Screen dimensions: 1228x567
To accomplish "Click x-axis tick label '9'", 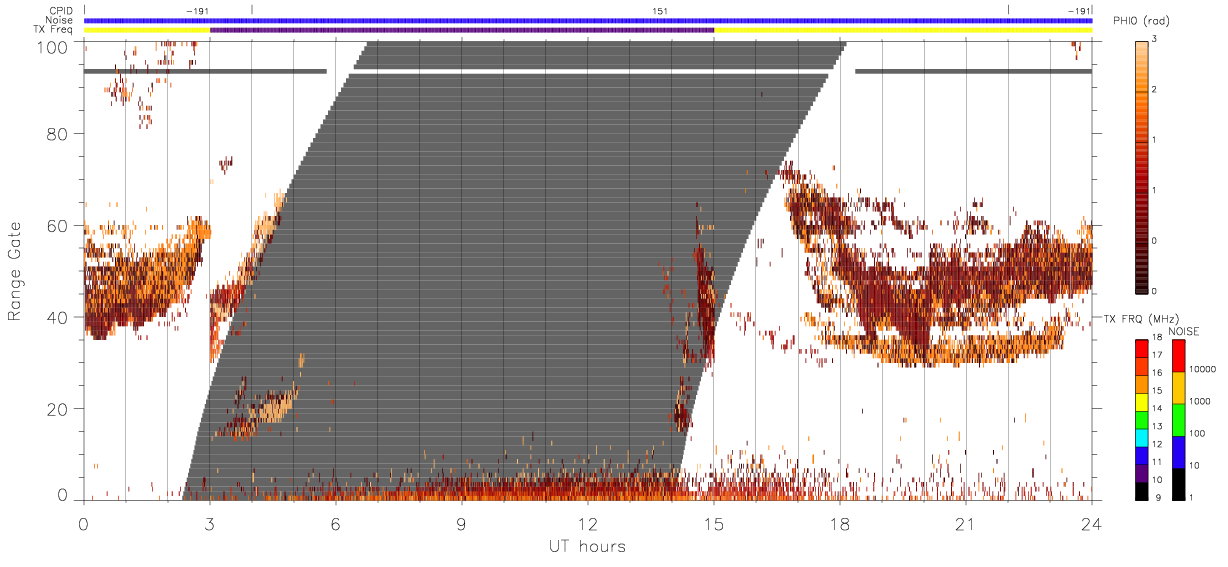I will click(x=461, y=525).
